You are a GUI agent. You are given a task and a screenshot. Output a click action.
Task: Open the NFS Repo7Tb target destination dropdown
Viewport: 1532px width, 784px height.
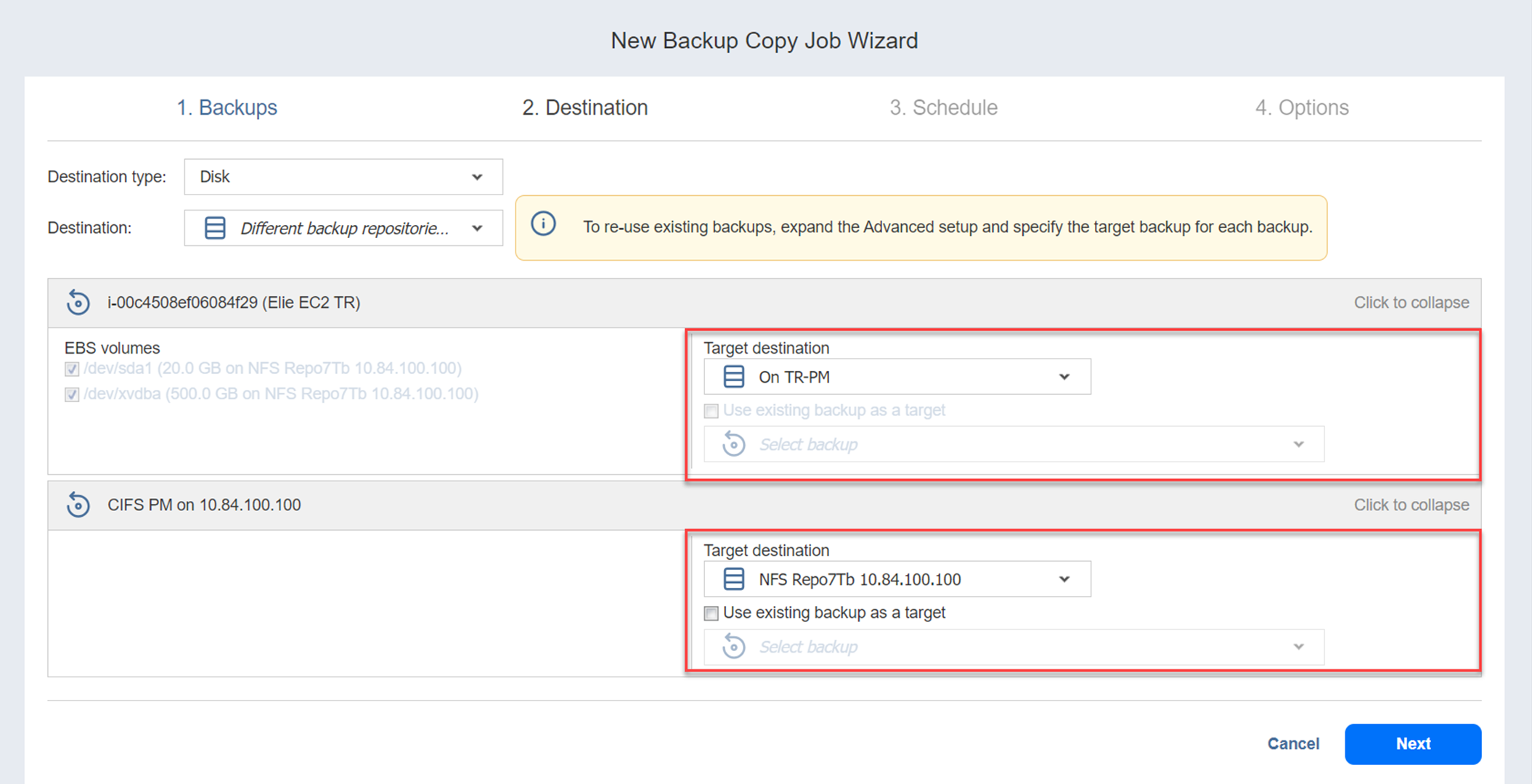point(896,579)
